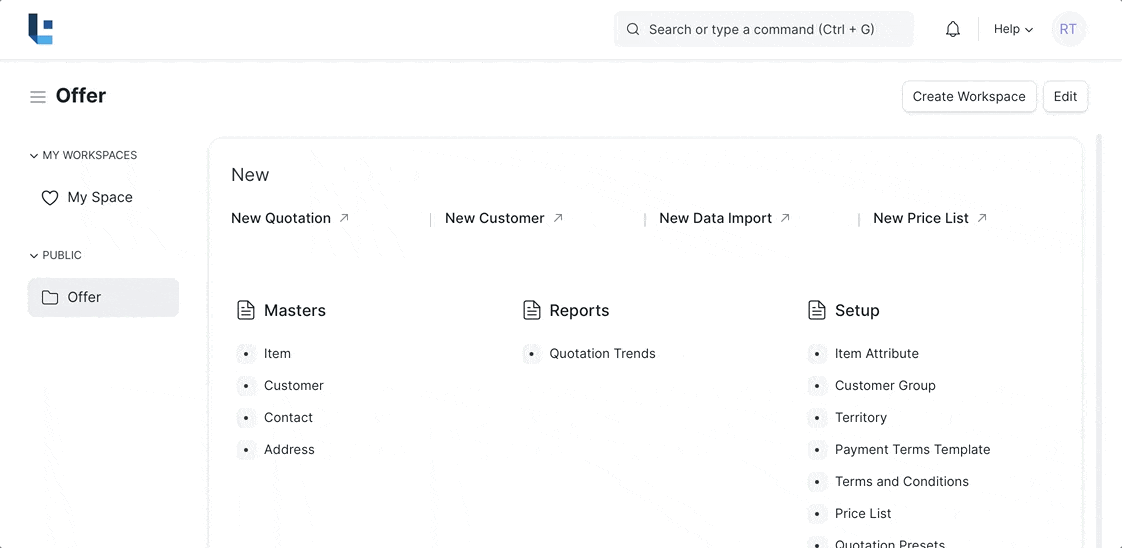Open the New Price List shortcut
The width and height of the screenshot is (1122, 548).
[921, 218]
